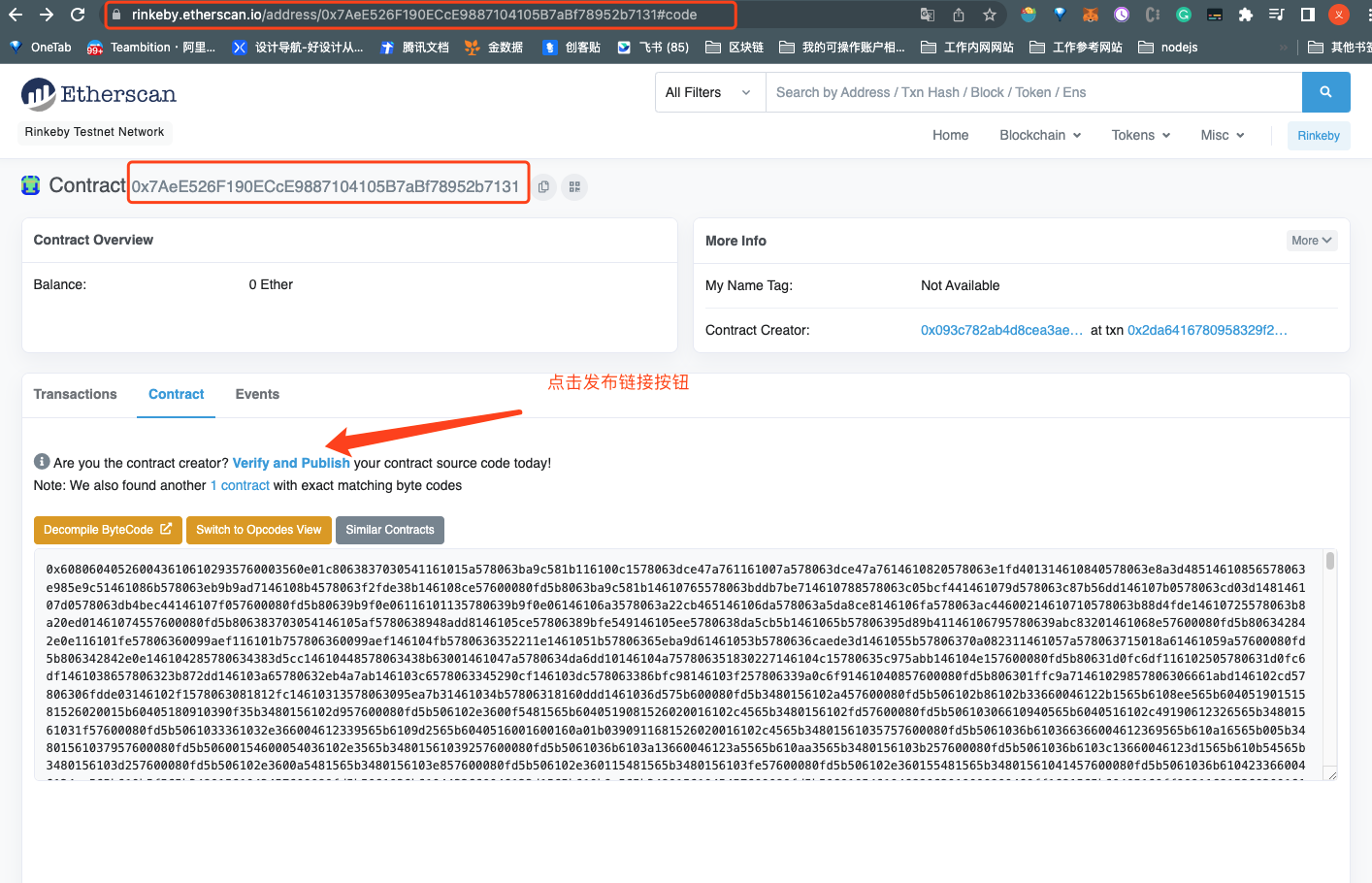Expand the Blockchain navigation dropdown
1372x883 pixels.
1039,135
